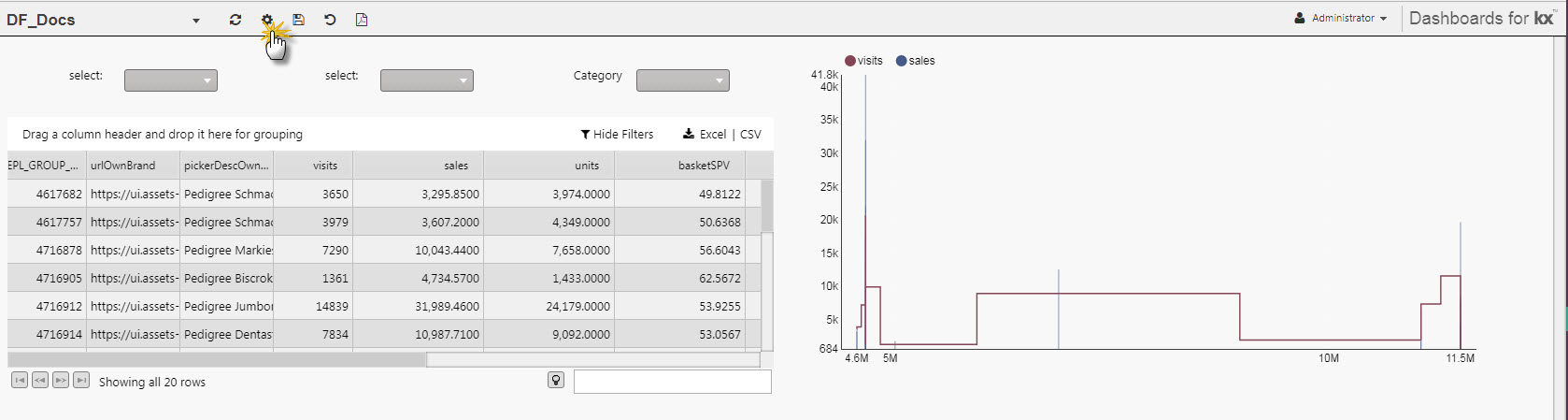Download table as CSV
The image size is (1568, 420).
[750, 135]
